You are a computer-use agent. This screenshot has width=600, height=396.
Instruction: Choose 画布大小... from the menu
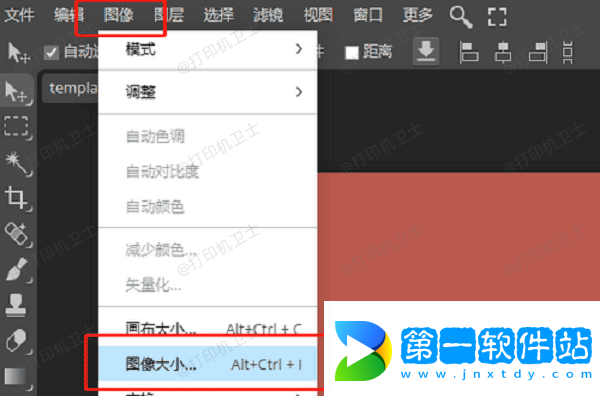[208, 328]
